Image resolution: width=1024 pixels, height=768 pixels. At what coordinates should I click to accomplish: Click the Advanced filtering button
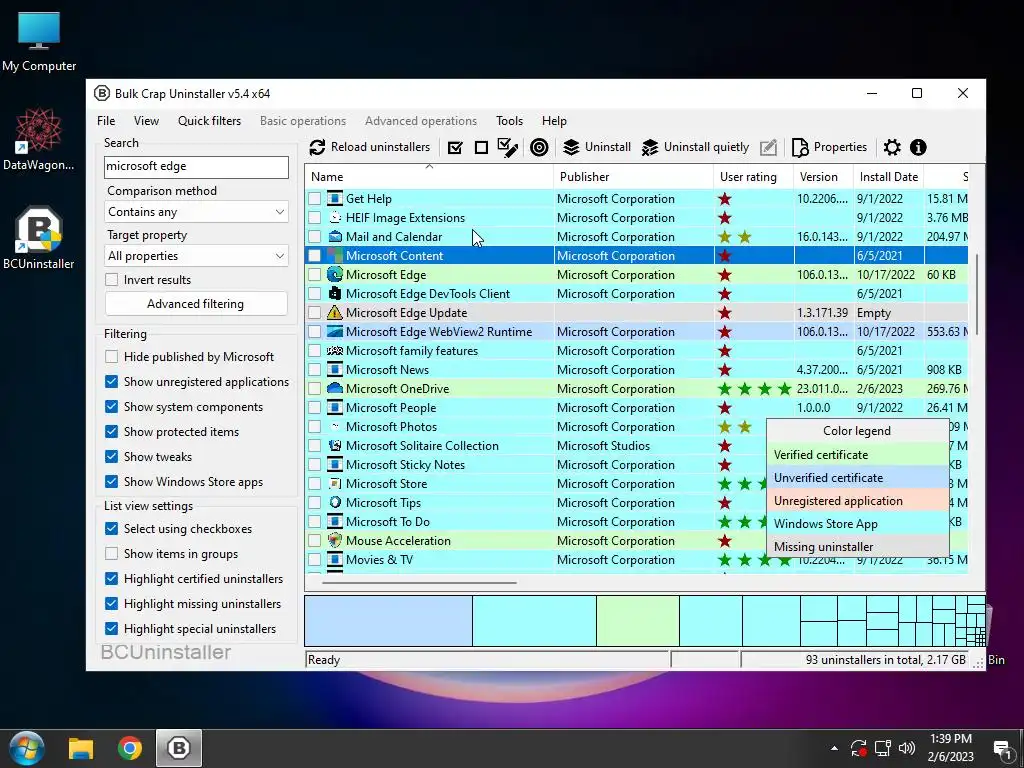point(196,304)
